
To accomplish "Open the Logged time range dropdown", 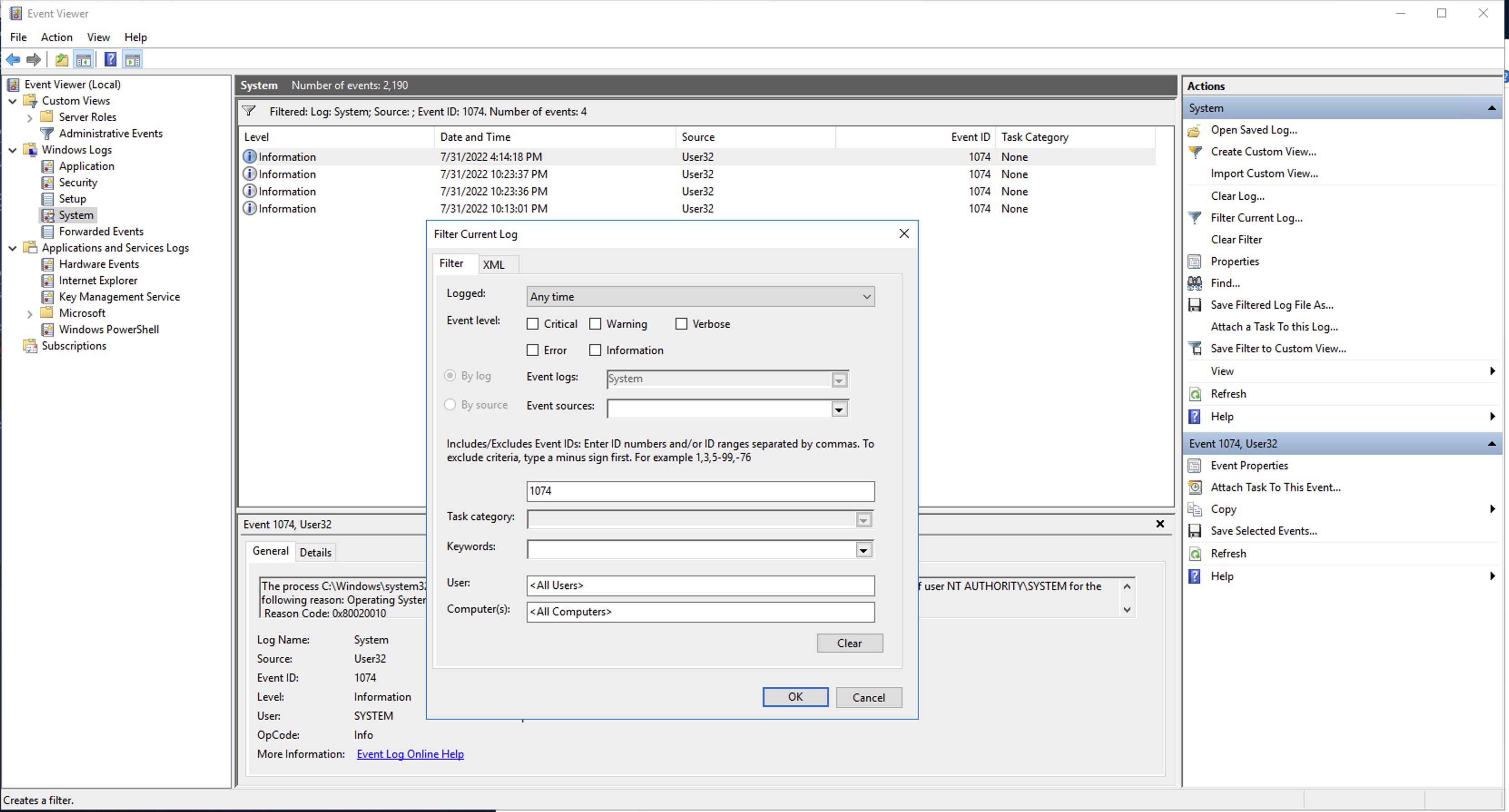I will pyautogui.click(x=700, y=297).
